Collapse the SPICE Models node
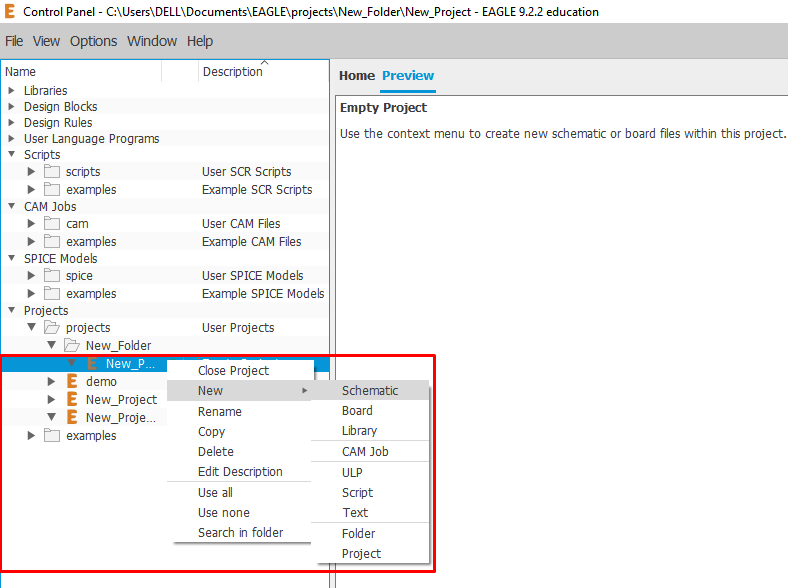Screen dimensions: 788x588 pos(12,258)
